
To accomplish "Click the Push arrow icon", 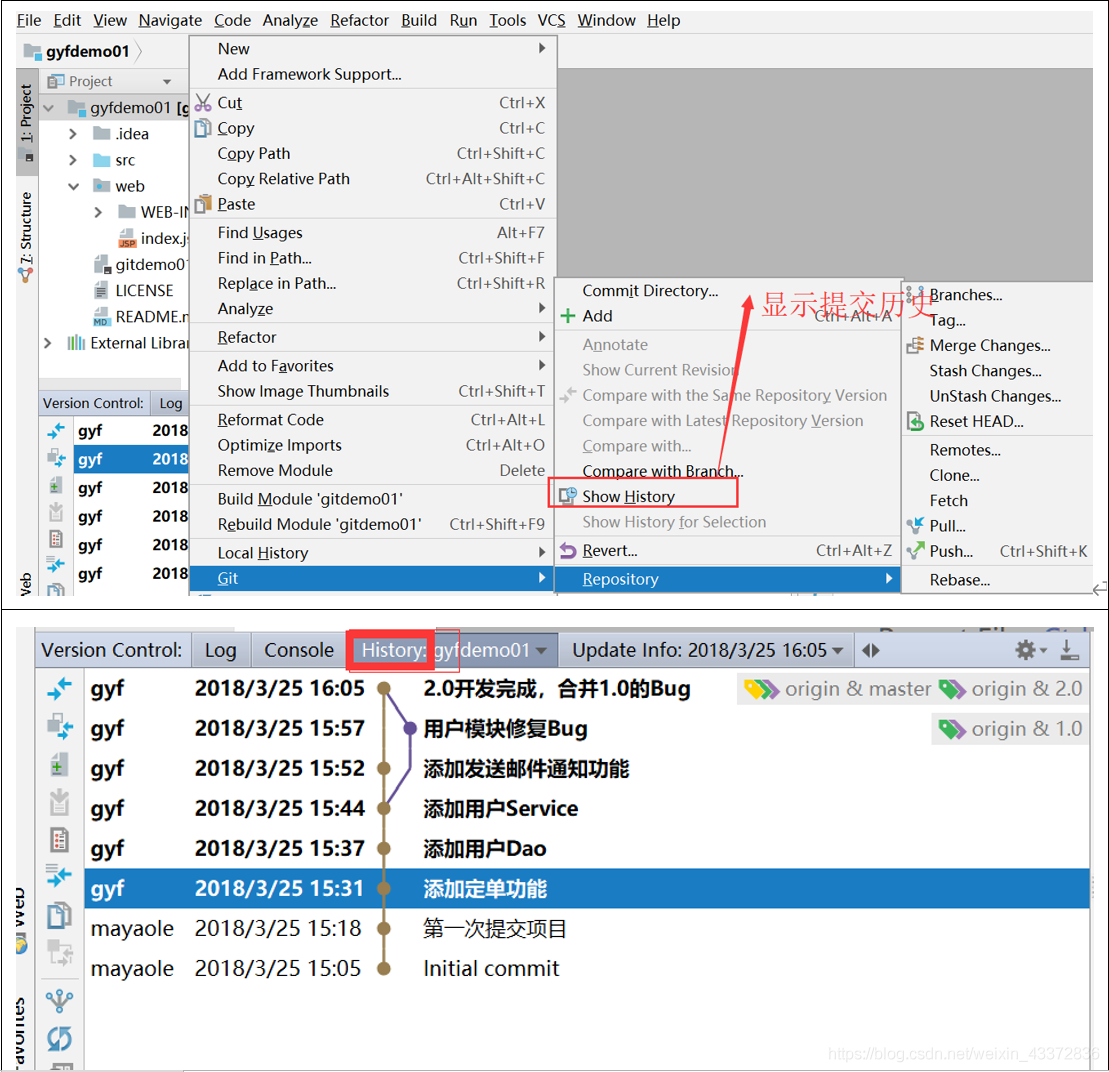I will (x=915, y=551).
